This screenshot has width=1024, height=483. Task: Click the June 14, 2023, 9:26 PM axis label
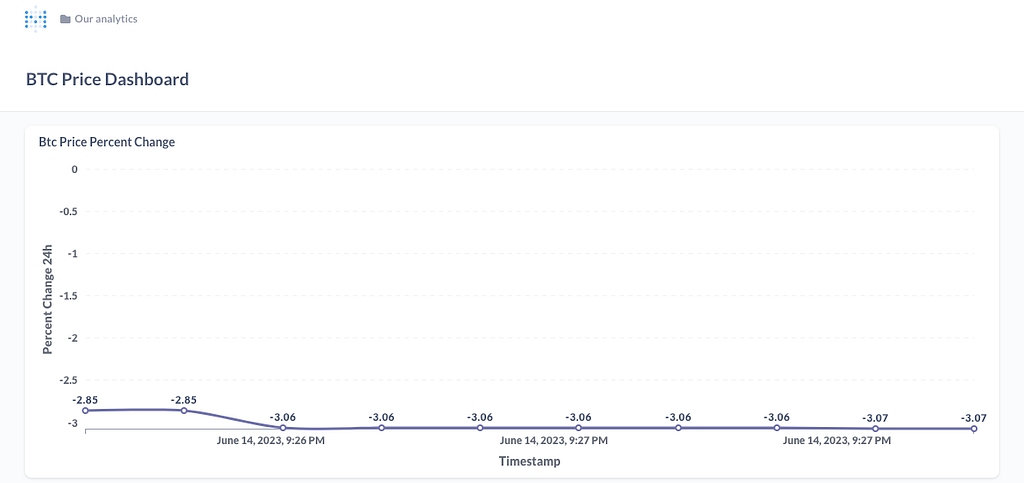click(x=271, y=441)
